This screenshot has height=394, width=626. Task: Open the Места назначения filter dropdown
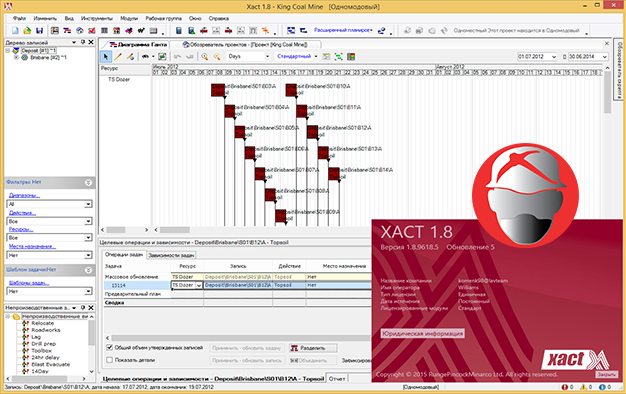(50, 255)
